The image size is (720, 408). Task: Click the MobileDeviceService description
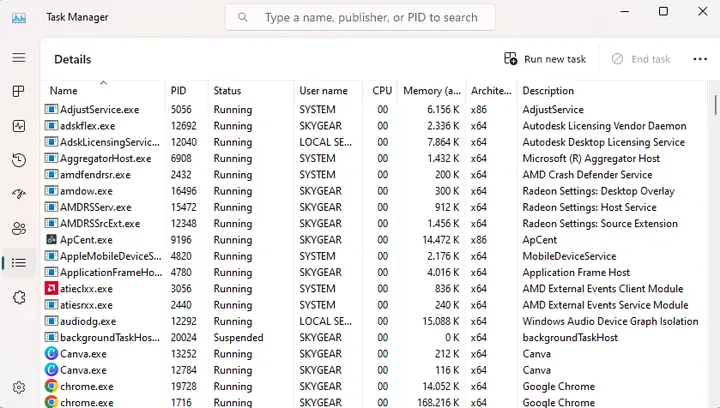click(569, 256)
